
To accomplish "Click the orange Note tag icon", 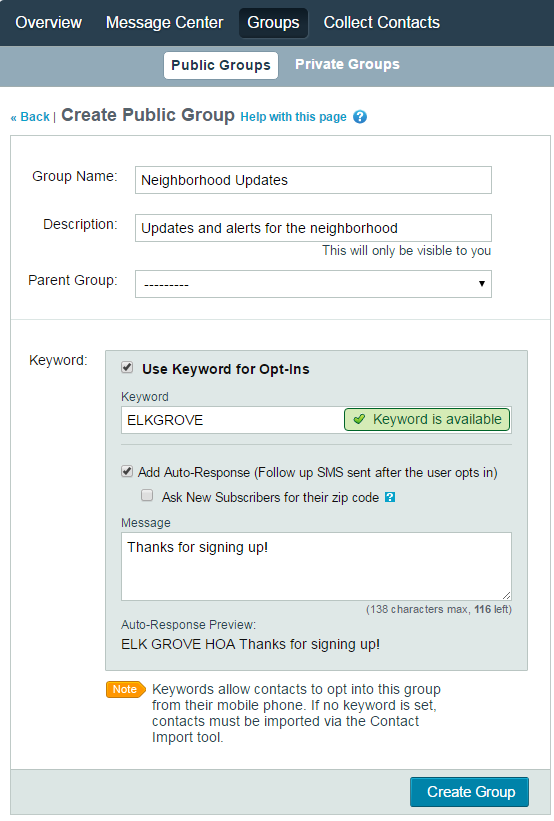I will click(x=126, y=690).
